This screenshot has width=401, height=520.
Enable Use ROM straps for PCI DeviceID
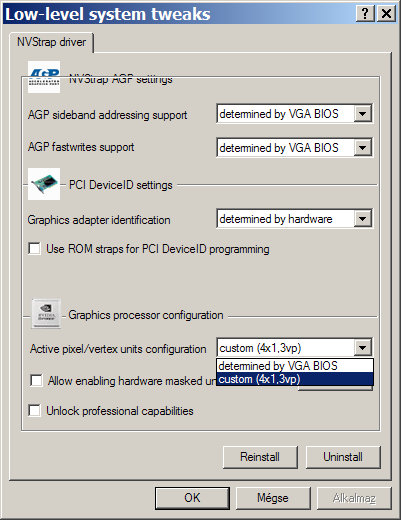tap(35, 249)
